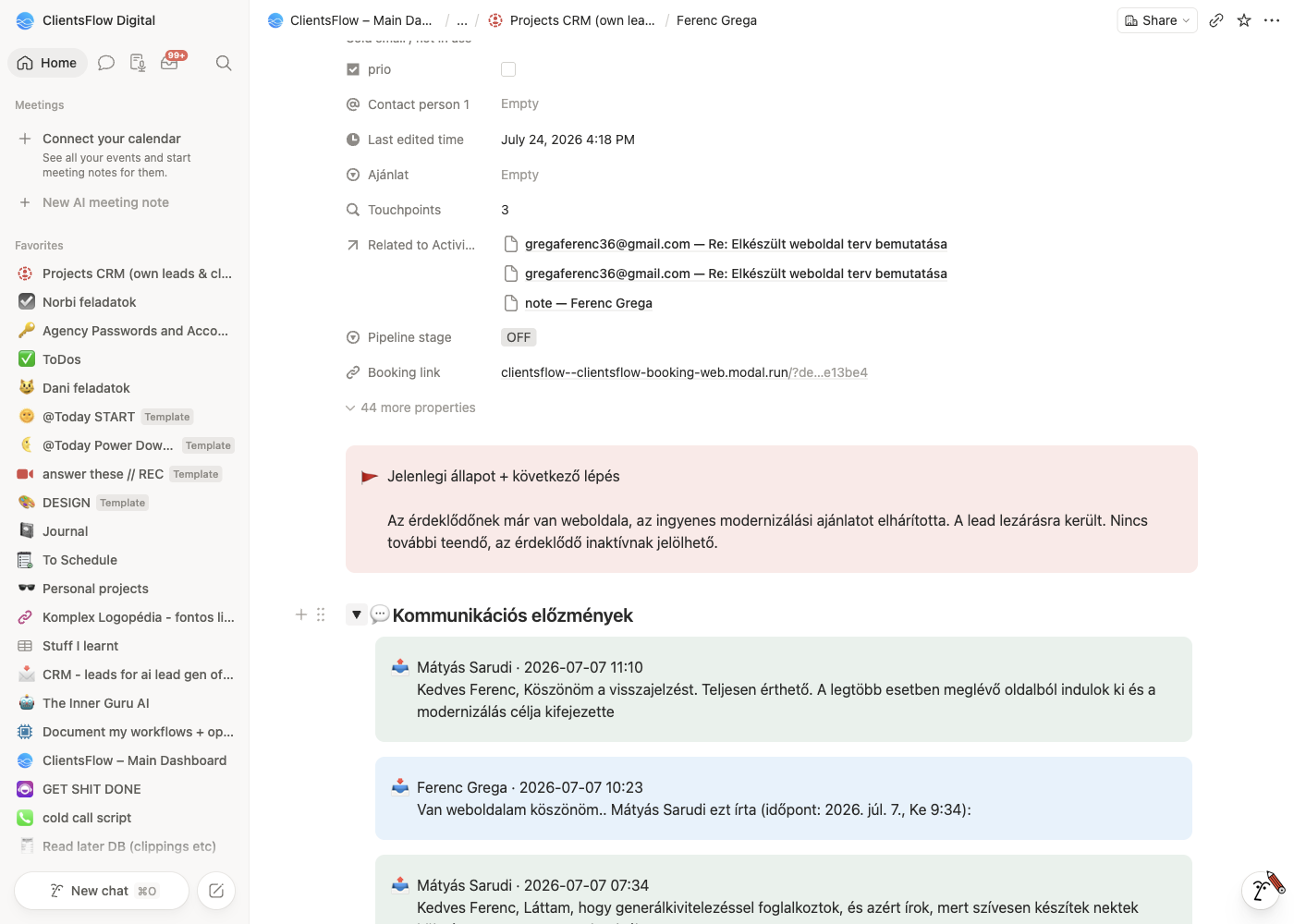Open GET SHIT DONE page
The height and width of the screenshot is (924, 1294).
(124, 789)
